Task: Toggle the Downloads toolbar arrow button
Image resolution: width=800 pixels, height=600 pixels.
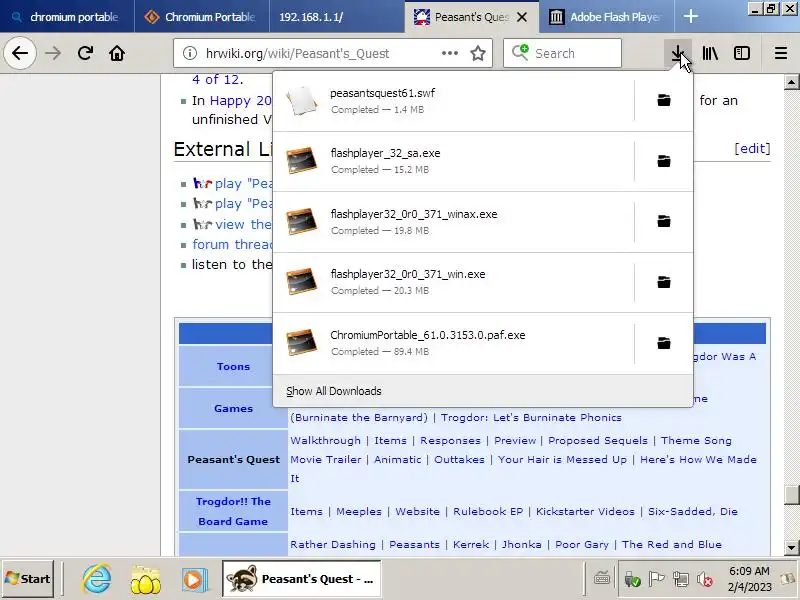Action: (x=678, y=53)
